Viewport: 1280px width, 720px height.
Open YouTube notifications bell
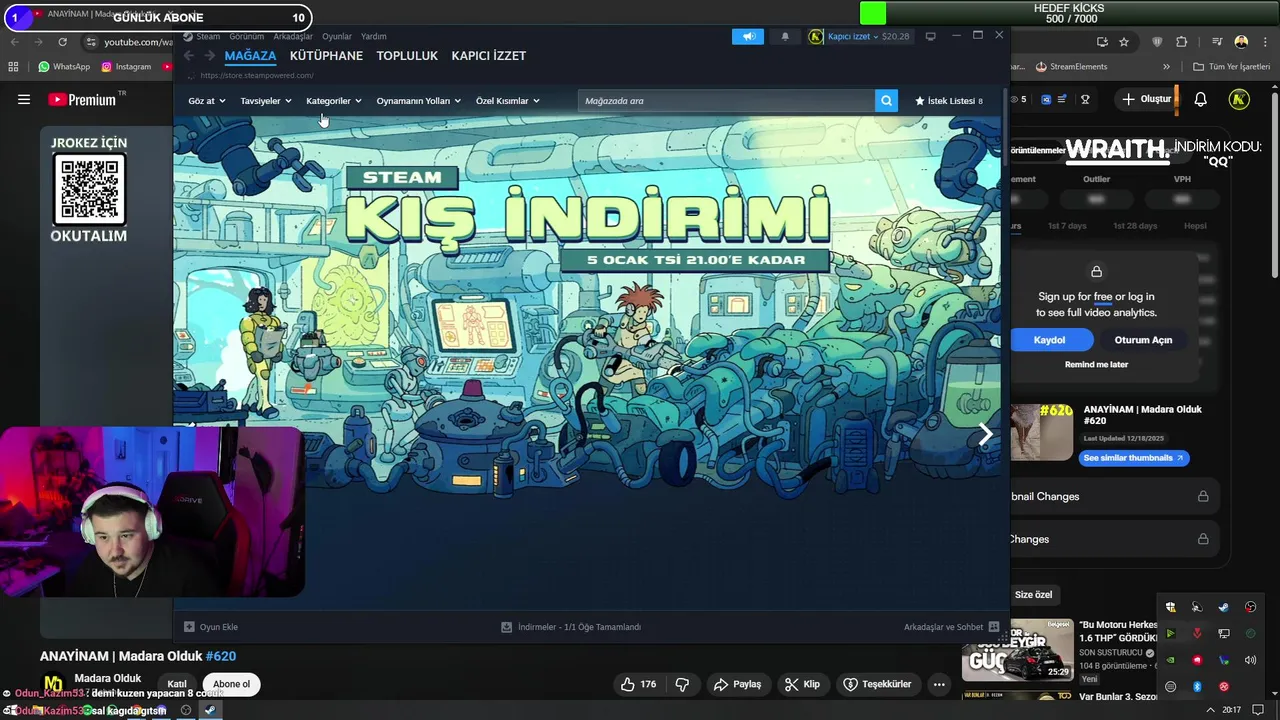pos(1201,99)
